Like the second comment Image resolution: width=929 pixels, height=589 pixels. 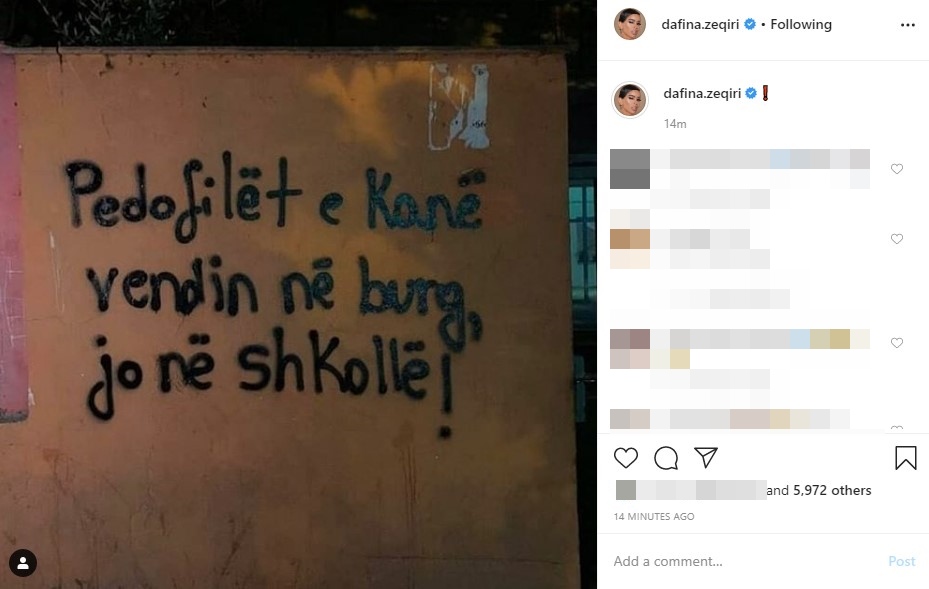[897, 239]
